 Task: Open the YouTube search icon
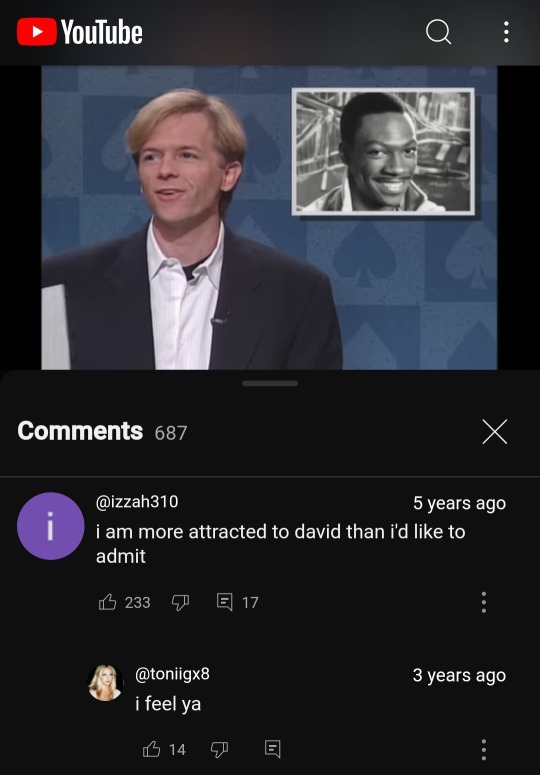[x=438, y=32]
